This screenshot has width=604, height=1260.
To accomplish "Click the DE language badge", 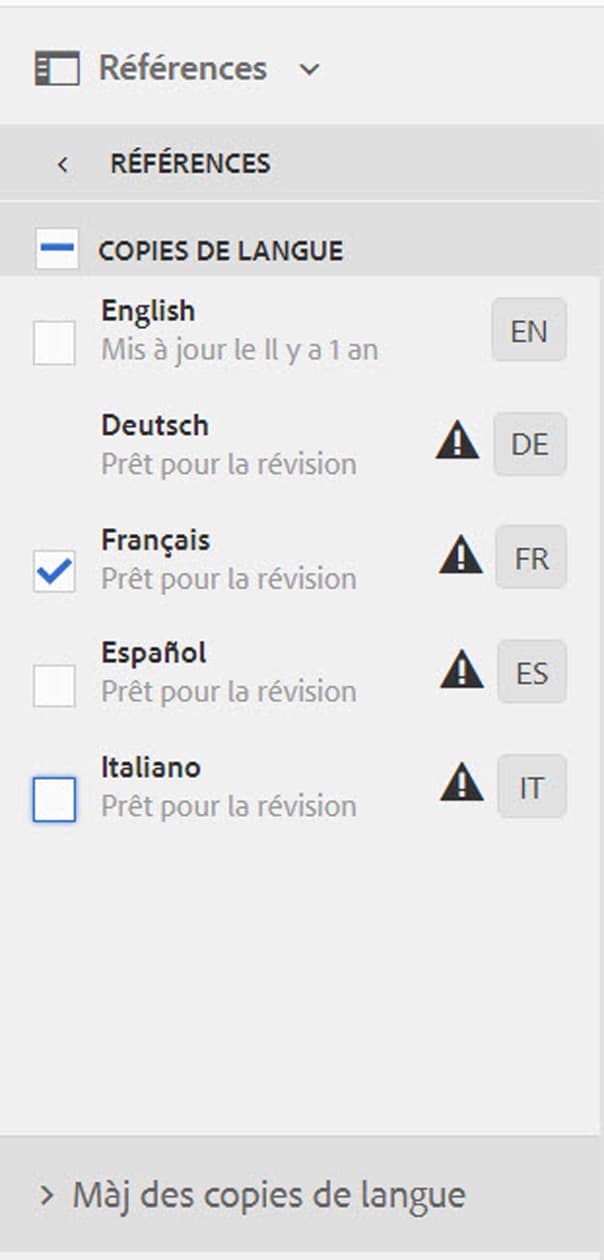I will tap(530, 444).
